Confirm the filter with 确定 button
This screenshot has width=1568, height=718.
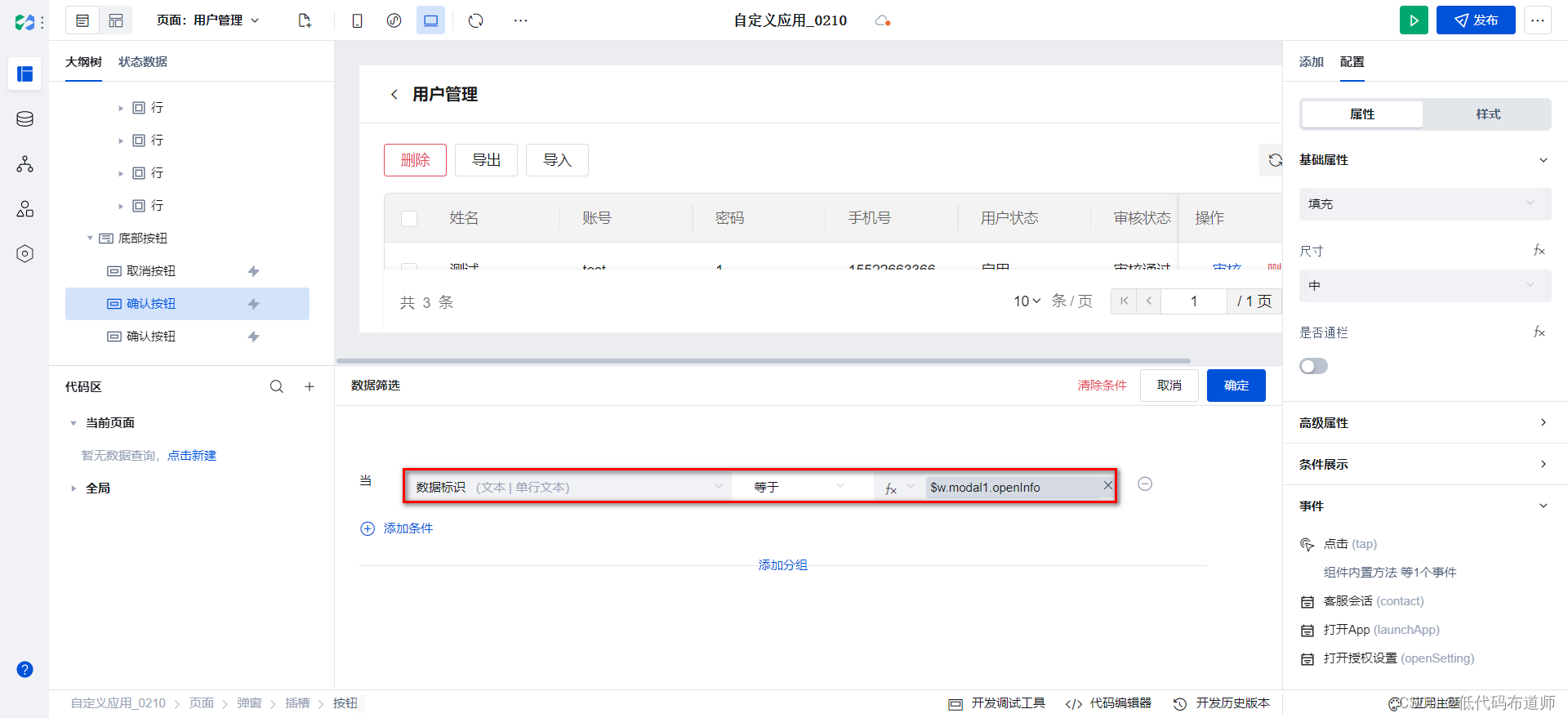click(x=1236, y=386)
